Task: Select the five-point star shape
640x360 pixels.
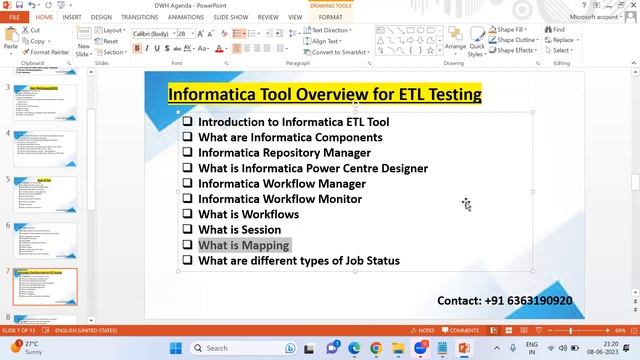Action: pyautogui.click(x=430, y=50)
